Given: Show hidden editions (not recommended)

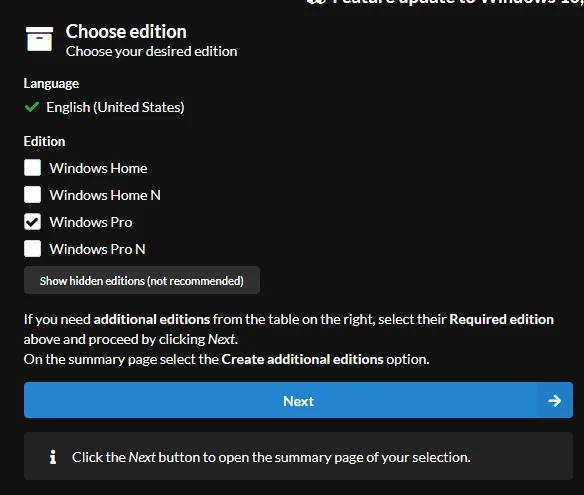Looking at the screenshot, I should click(x=142, y=280).
